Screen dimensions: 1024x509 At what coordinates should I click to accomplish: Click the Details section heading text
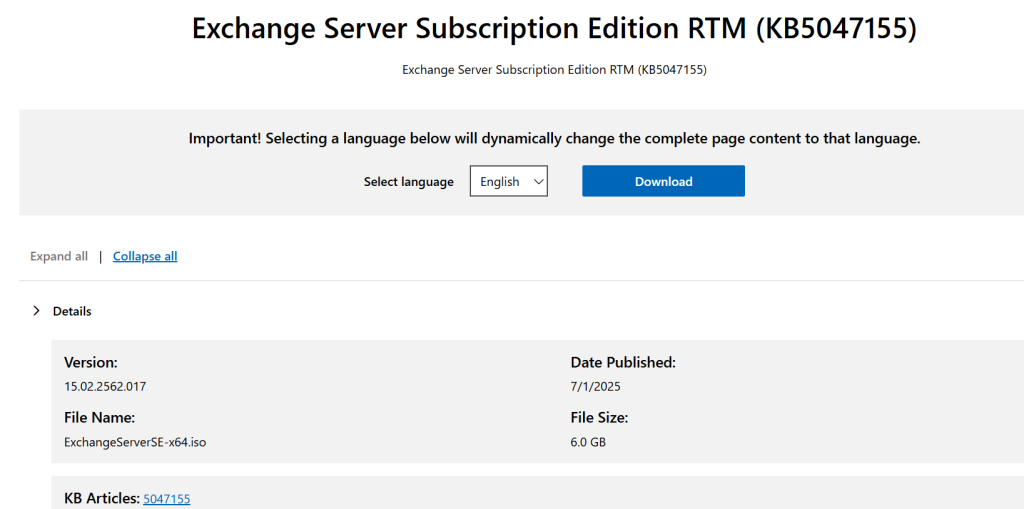pos(72,311)
